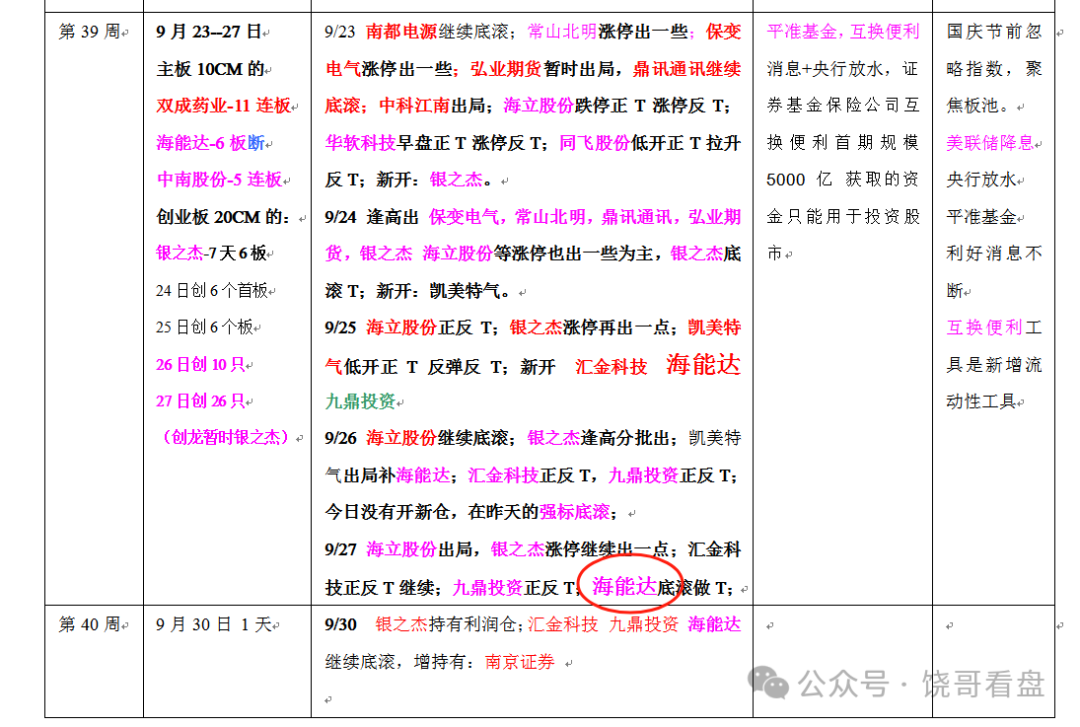Click the "9/30" date label
Screen dimensions: 1080x727
click(340, 625)
